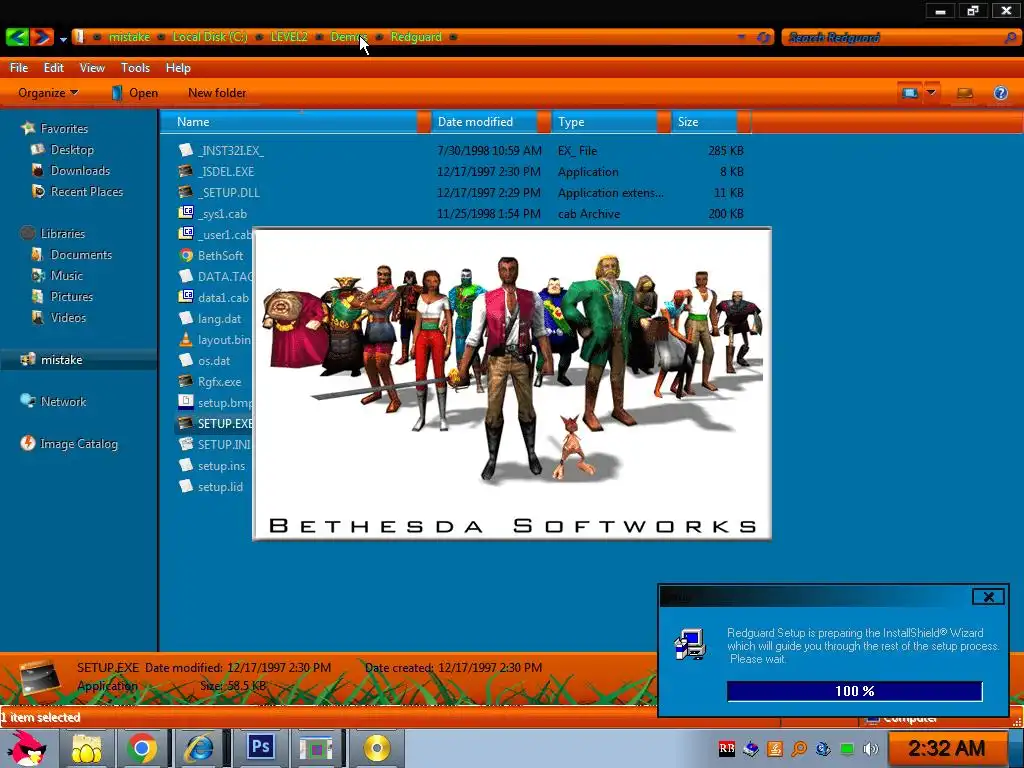The width and height of the screenshot is (1024, 768).
Task: Select the setup.ins file
Action: 221,466
